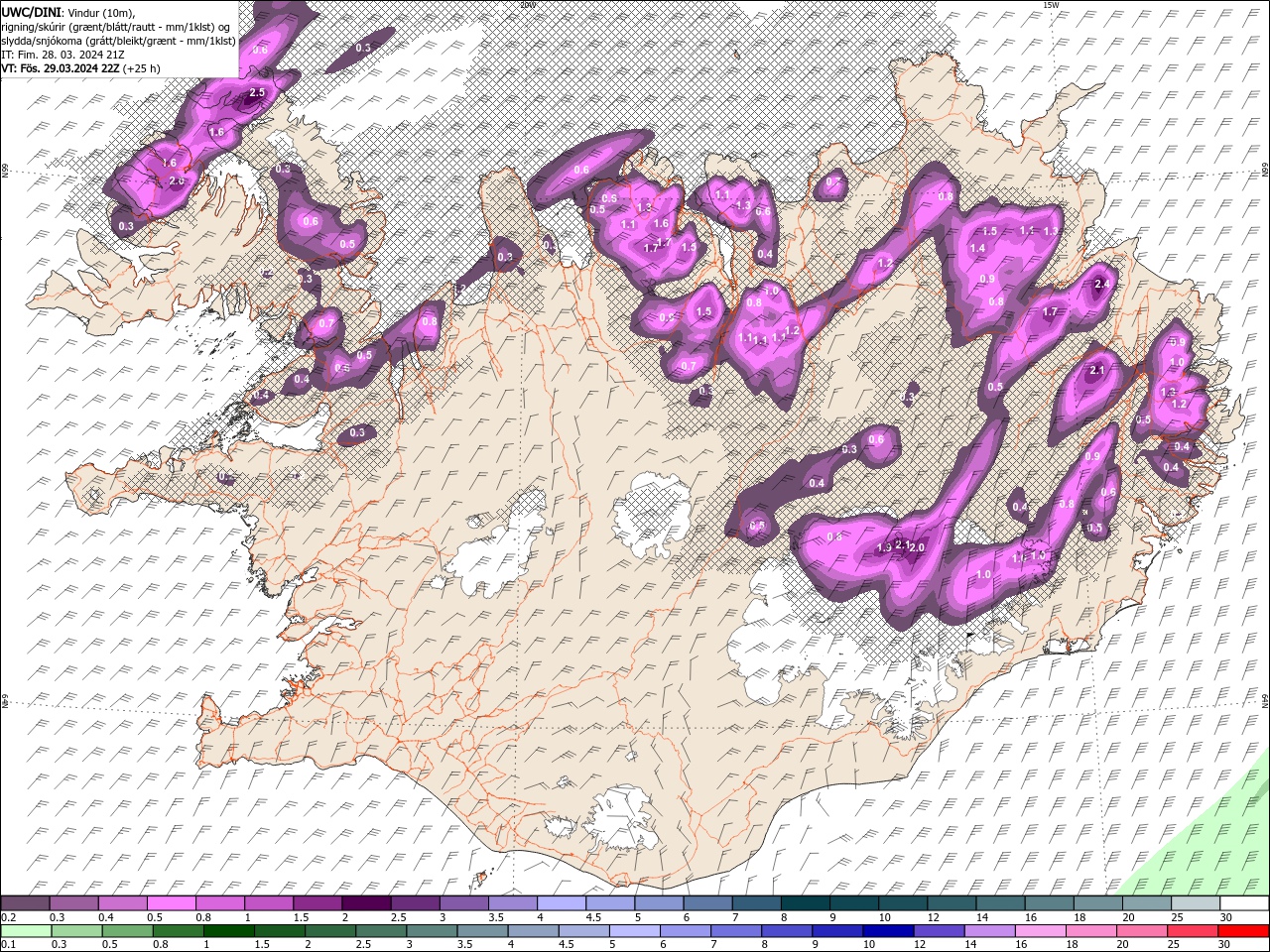The height and width of the screenshot is (952, 1270).
Task: Select the bright pink 0.5 swatch in upper legend
Action: pyautogui.click(x=171, y=903)
